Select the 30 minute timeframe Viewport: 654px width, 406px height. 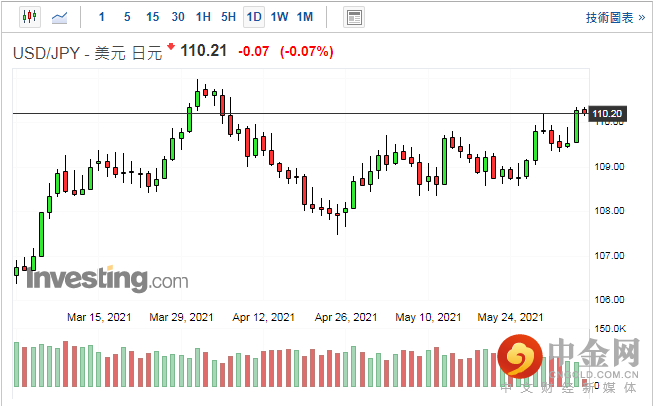178,17
